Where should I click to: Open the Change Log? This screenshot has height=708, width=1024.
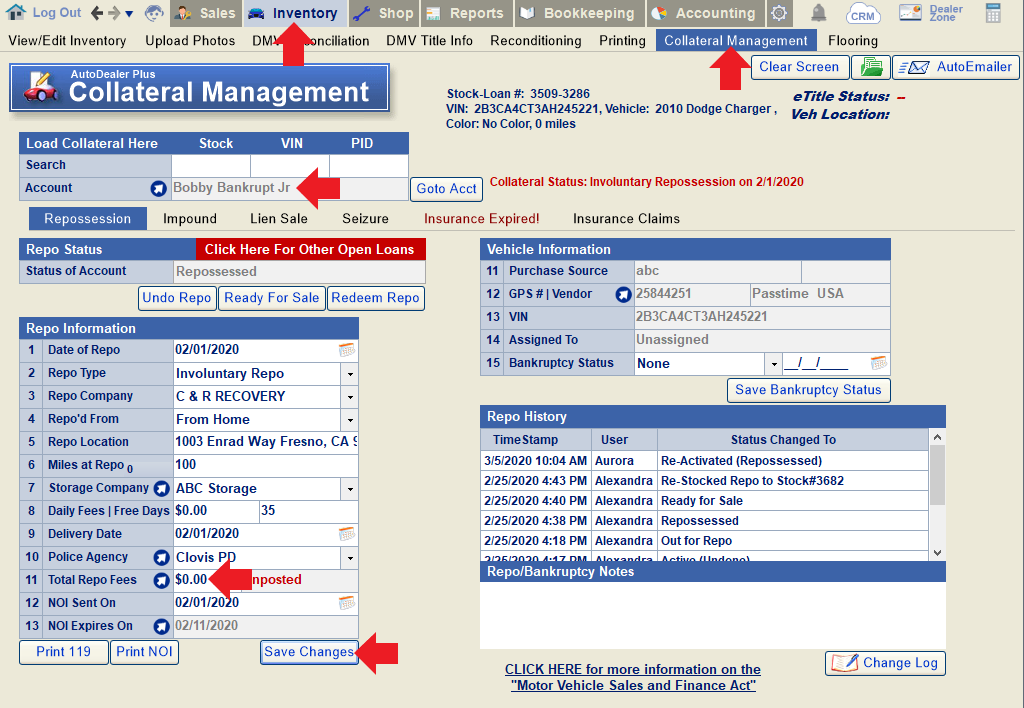(885, 663)
